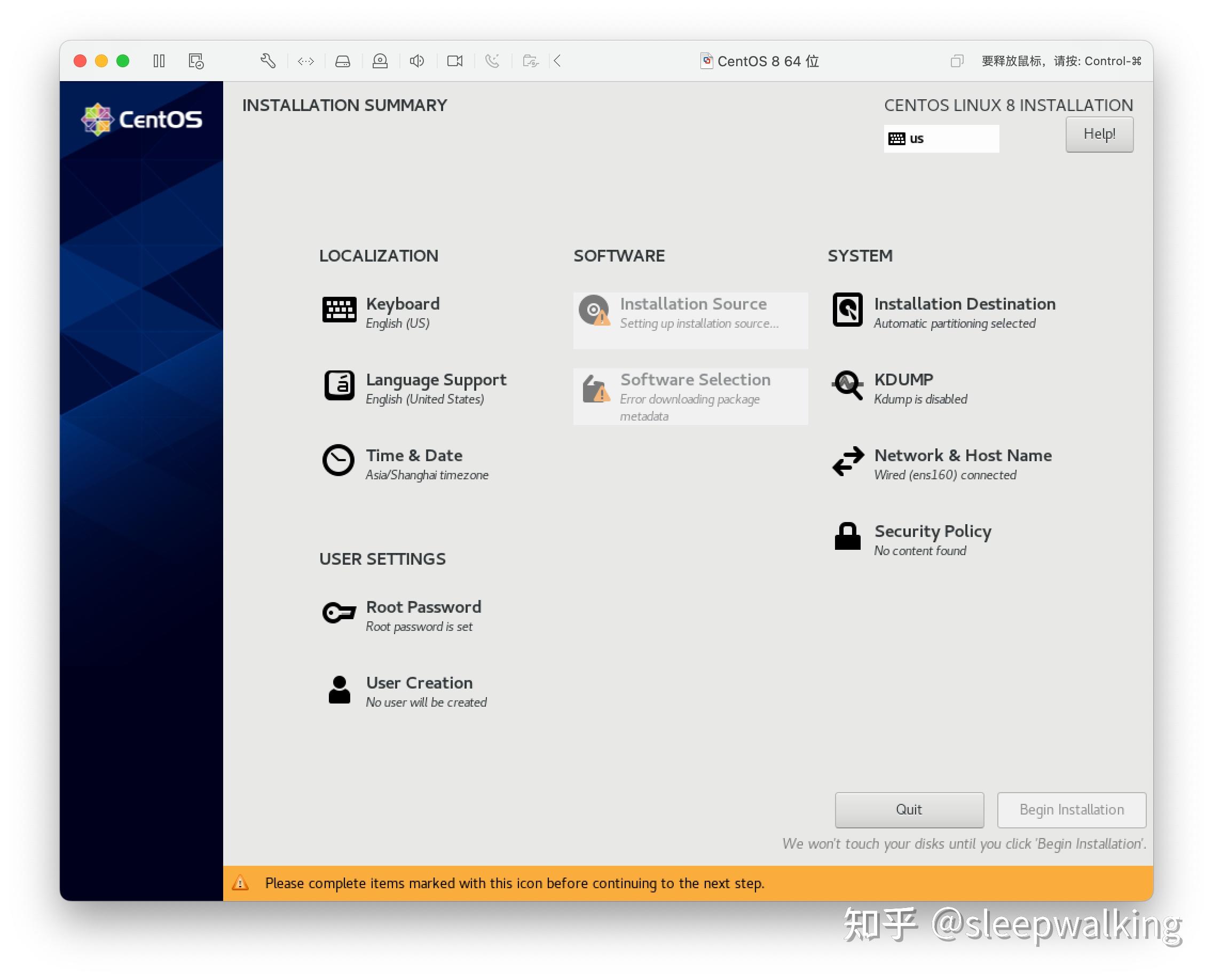Open the VM settings wrench icon
Image resolution: width=1213 pixels, height=980 pixels.
pyautogui.click(x=267, y=61)
